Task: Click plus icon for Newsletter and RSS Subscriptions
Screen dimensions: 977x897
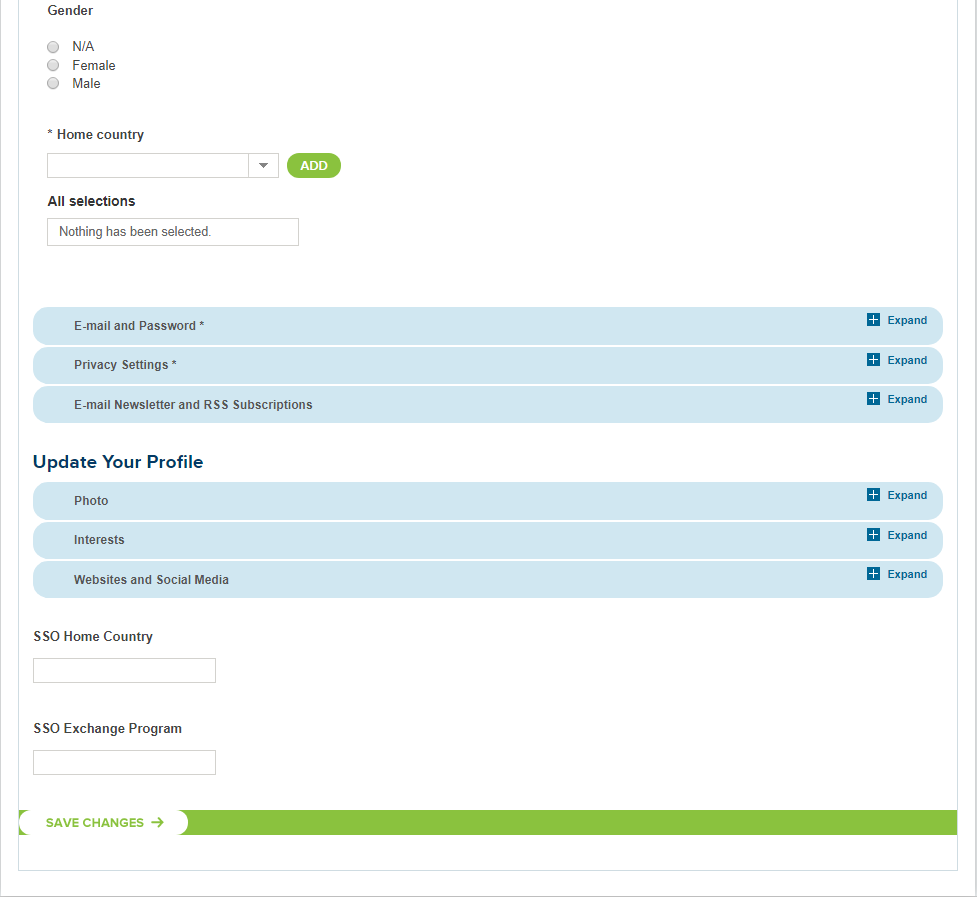Action: click(x=874, y=399)
